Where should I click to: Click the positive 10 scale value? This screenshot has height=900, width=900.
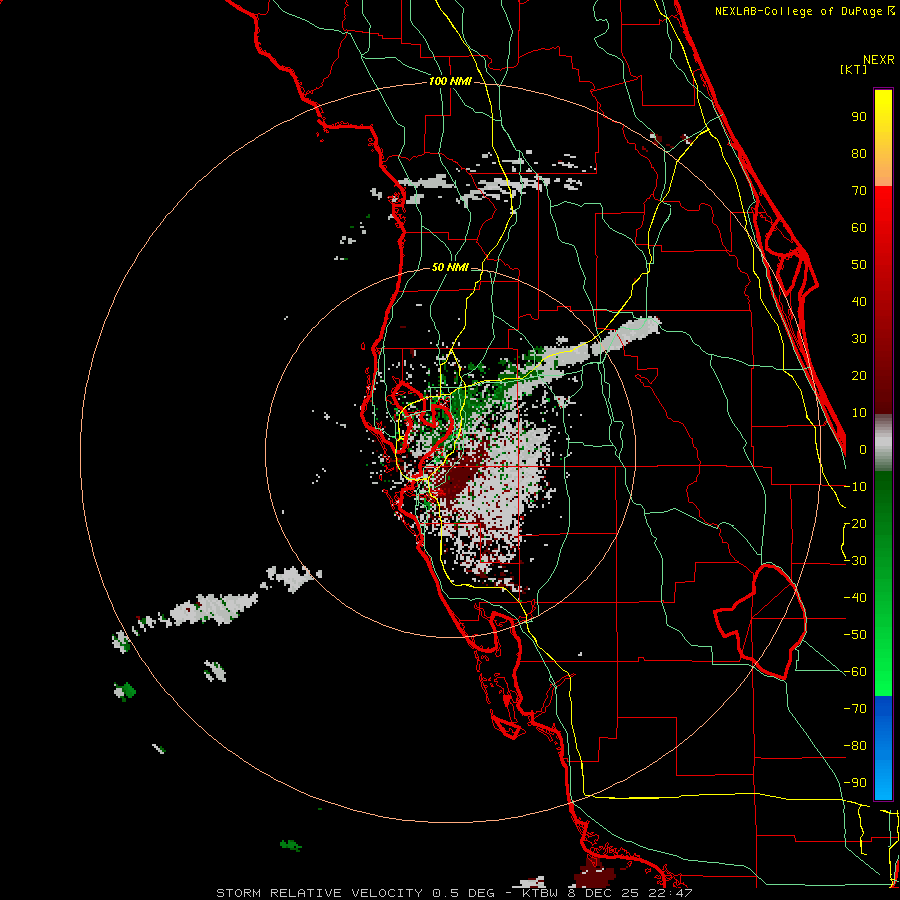tap(859, 413)
